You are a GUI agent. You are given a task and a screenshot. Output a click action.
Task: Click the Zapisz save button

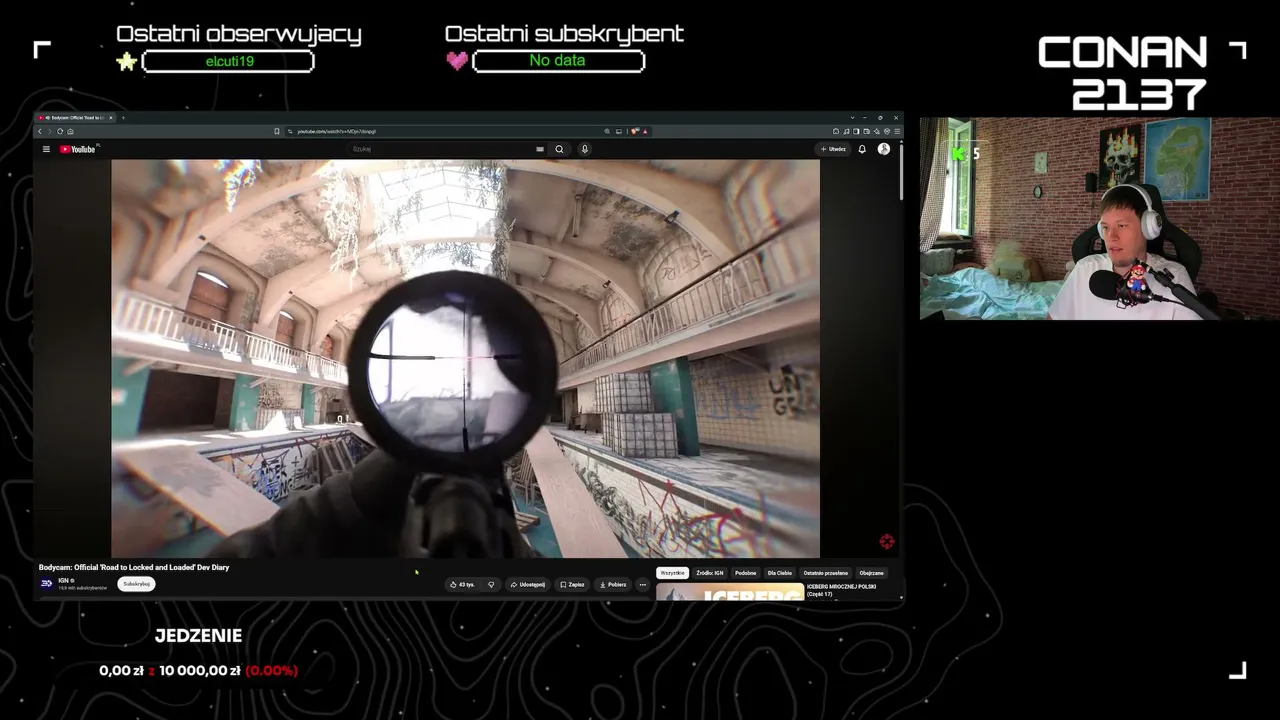click(573, 584)
